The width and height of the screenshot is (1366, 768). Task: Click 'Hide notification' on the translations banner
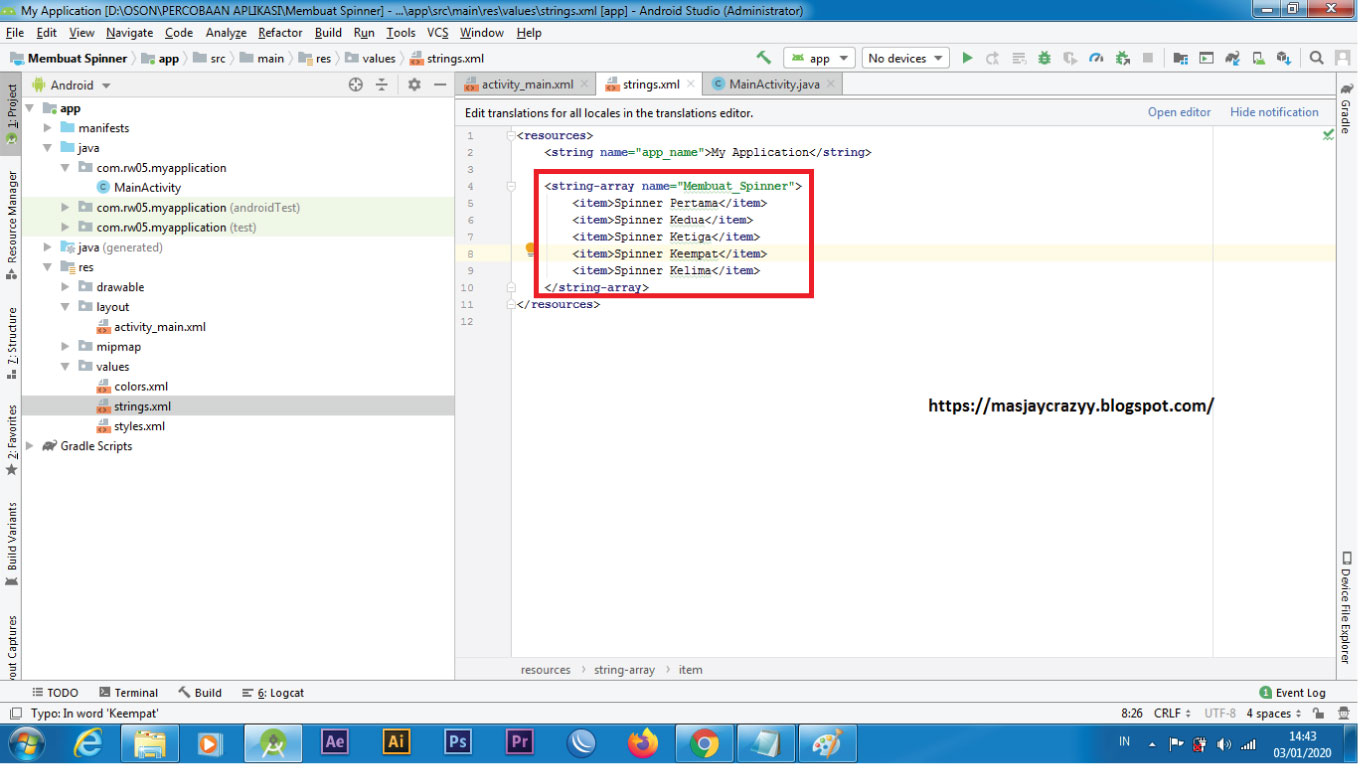[1274, 112]
